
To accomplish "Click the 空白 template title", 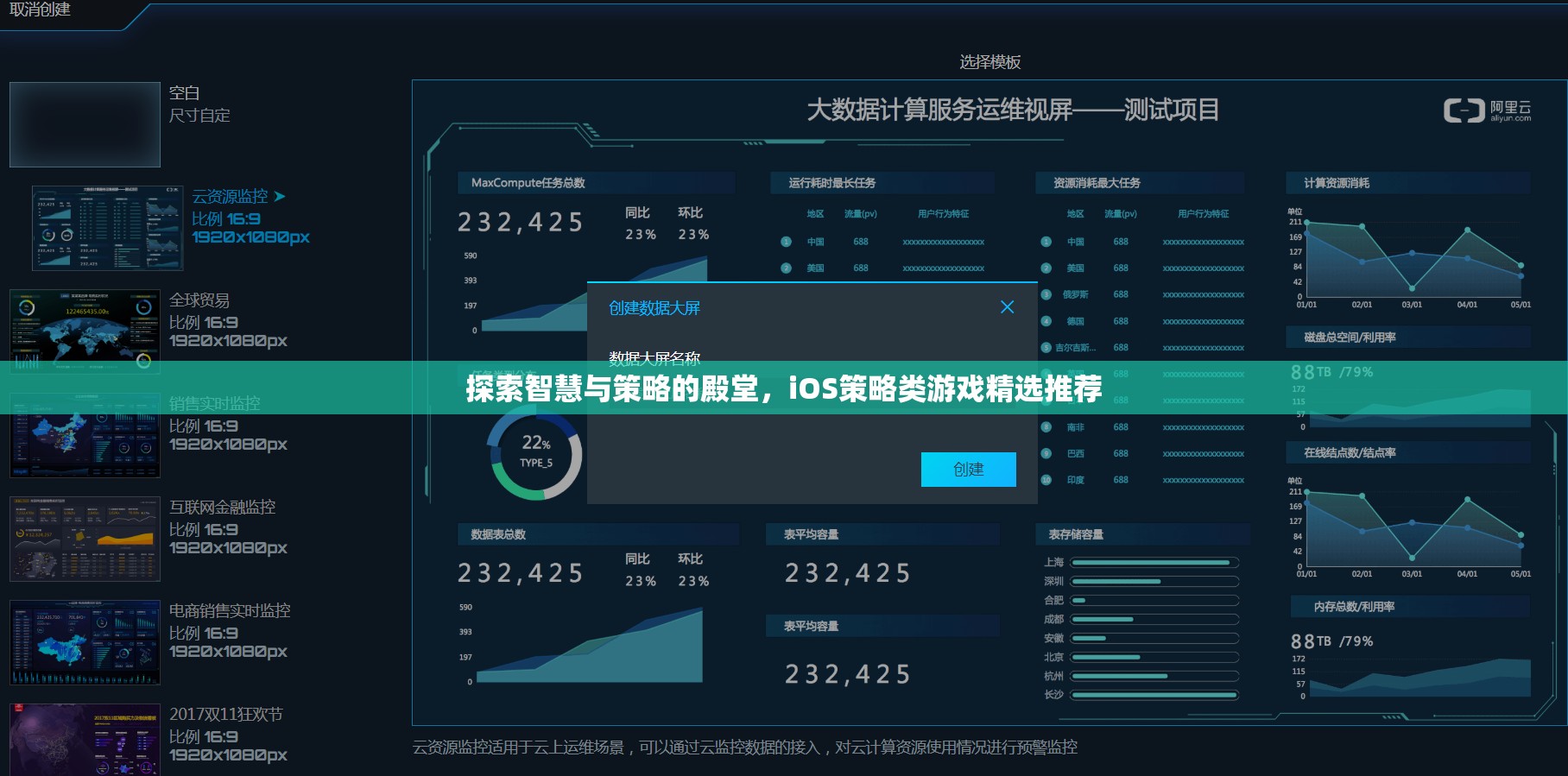I will (x=185, y=92).
